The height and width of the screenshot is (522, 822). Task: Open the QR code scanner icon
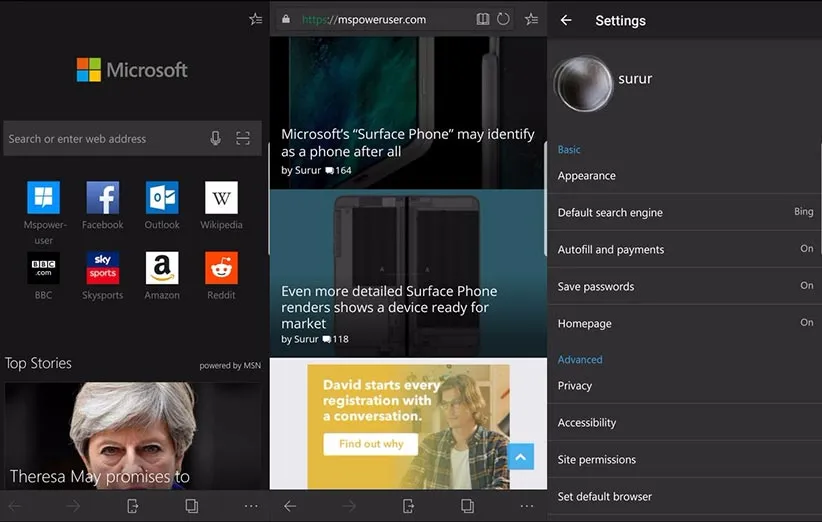tap(243, 139)
